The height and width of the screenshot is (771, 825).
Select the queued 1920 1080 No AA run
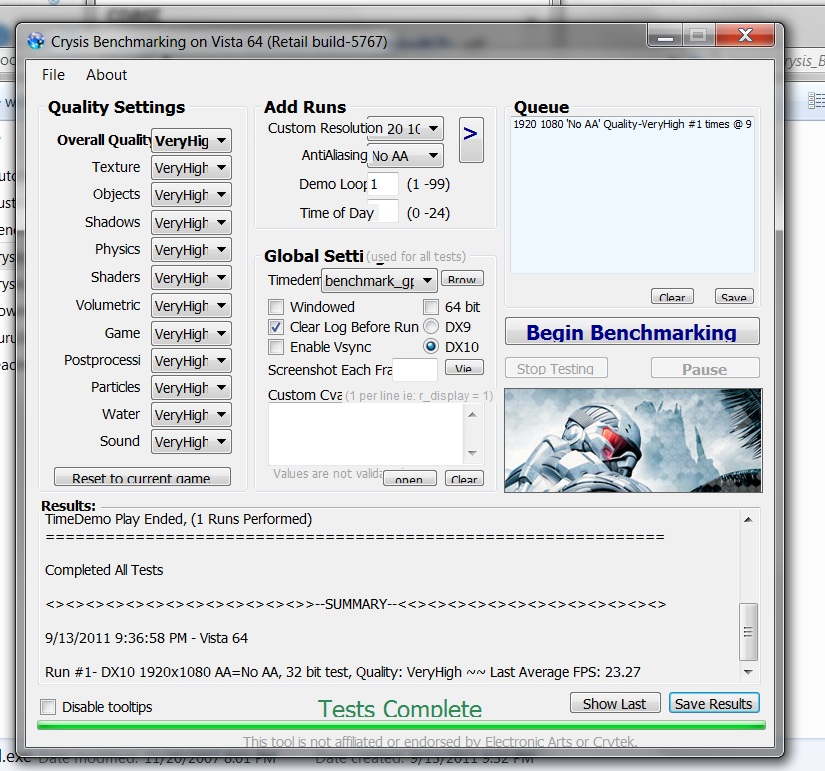[x=632, y=124]
